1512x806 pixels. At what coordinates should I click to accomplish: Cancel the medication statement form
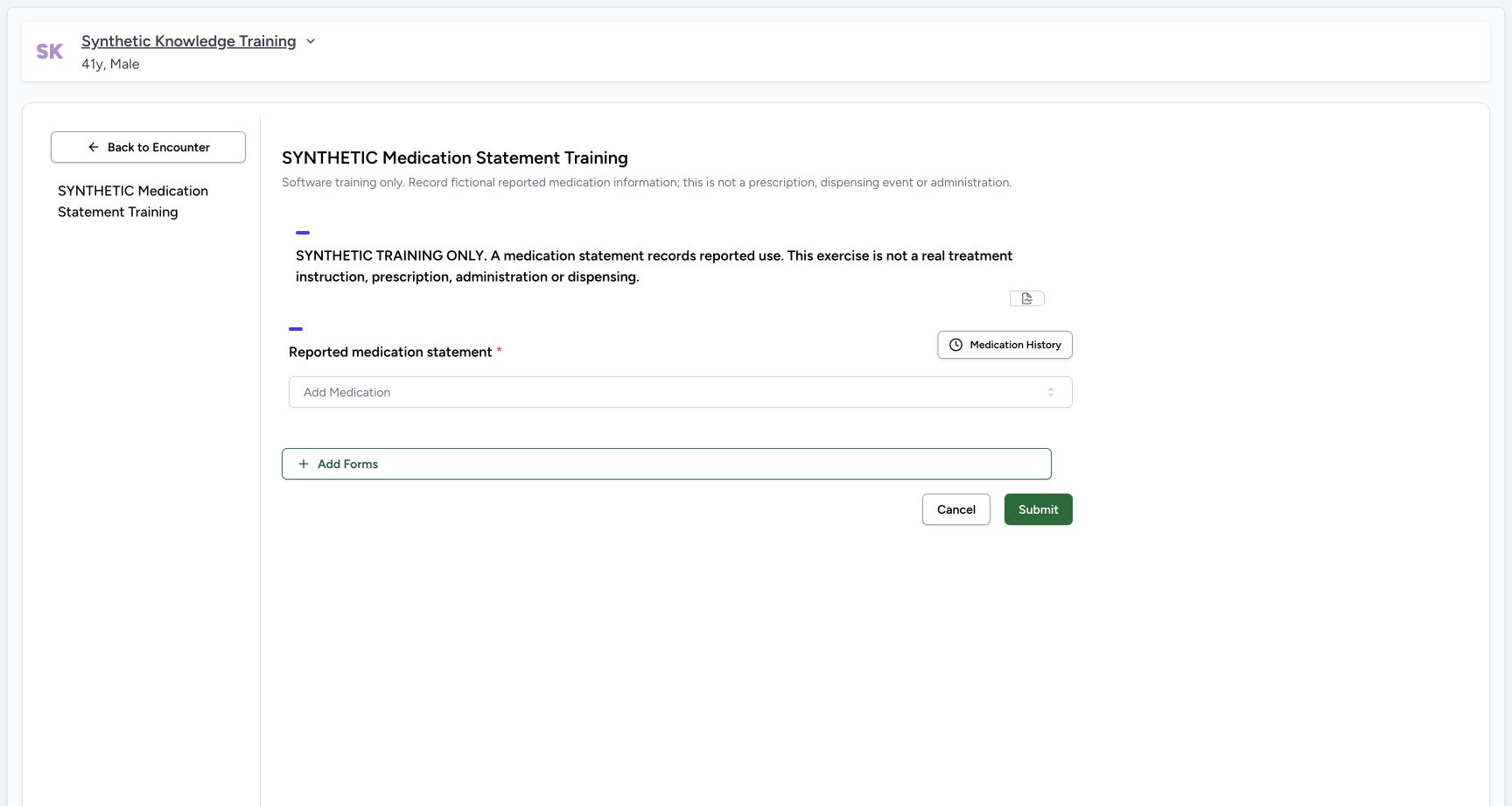click(x=955, y=509)
